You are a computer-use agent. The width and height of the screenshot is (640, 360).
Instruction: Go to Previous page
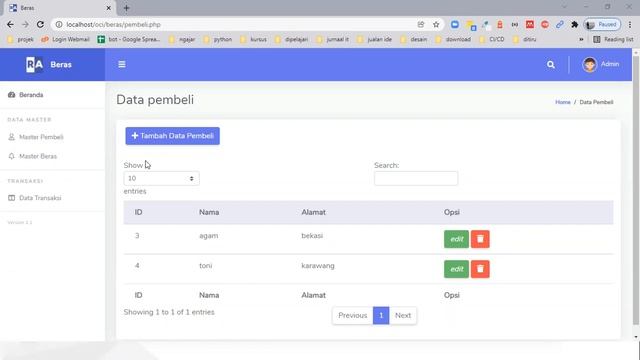click(x=353, y=316)
